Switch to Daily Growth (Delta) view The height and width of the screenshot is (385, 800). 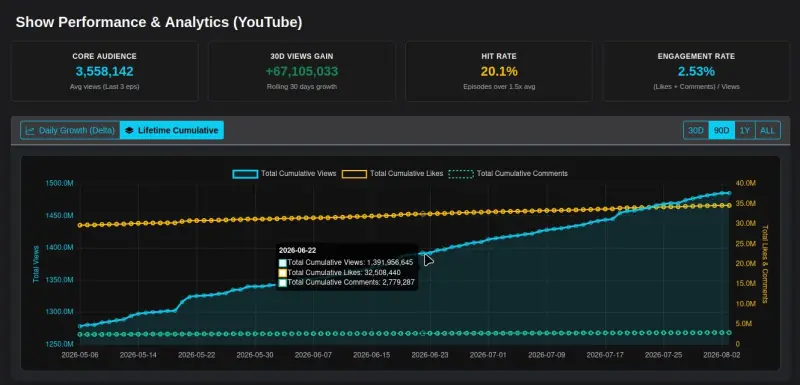(70, 130)
